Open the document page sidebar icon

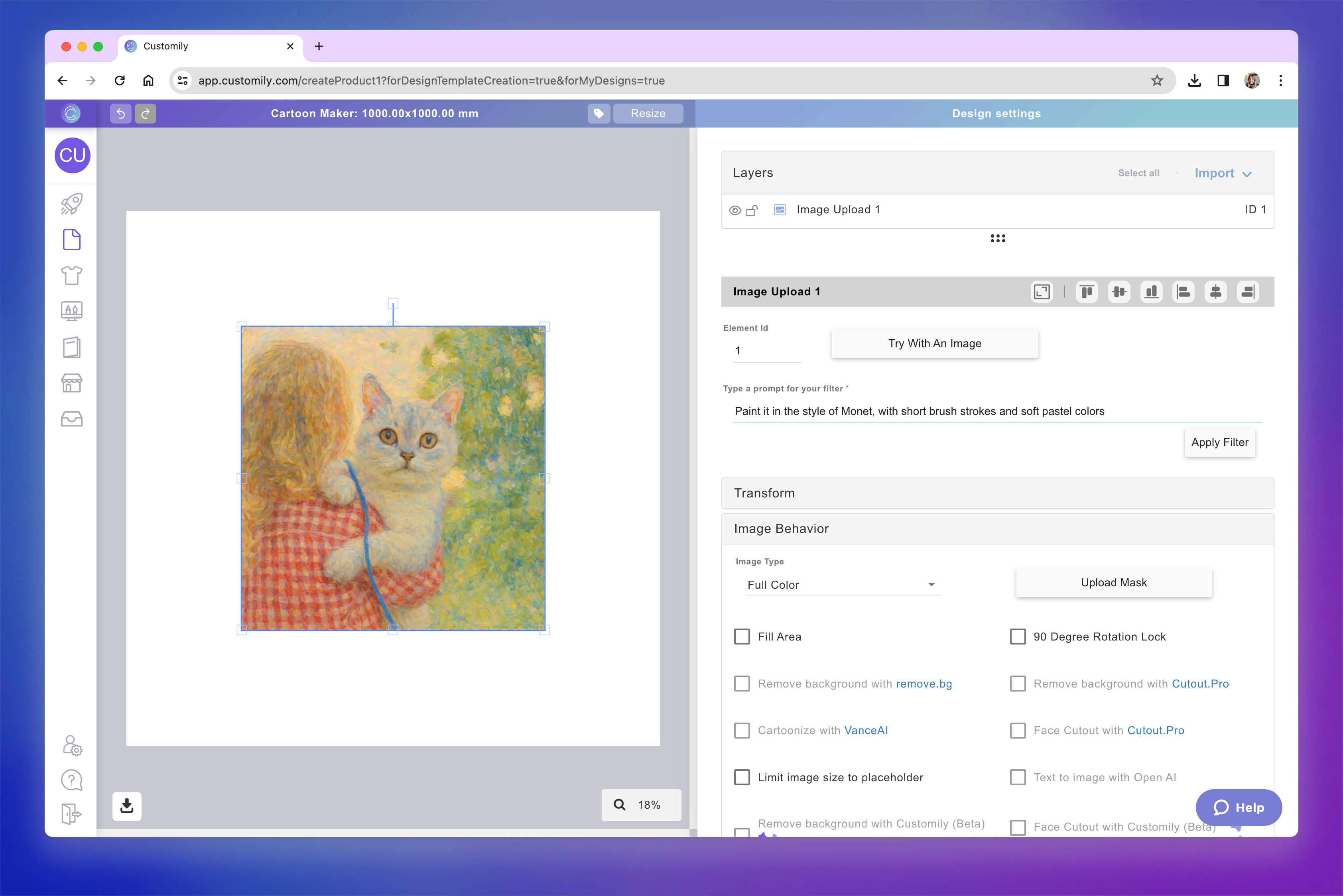(x=71, y=240)
